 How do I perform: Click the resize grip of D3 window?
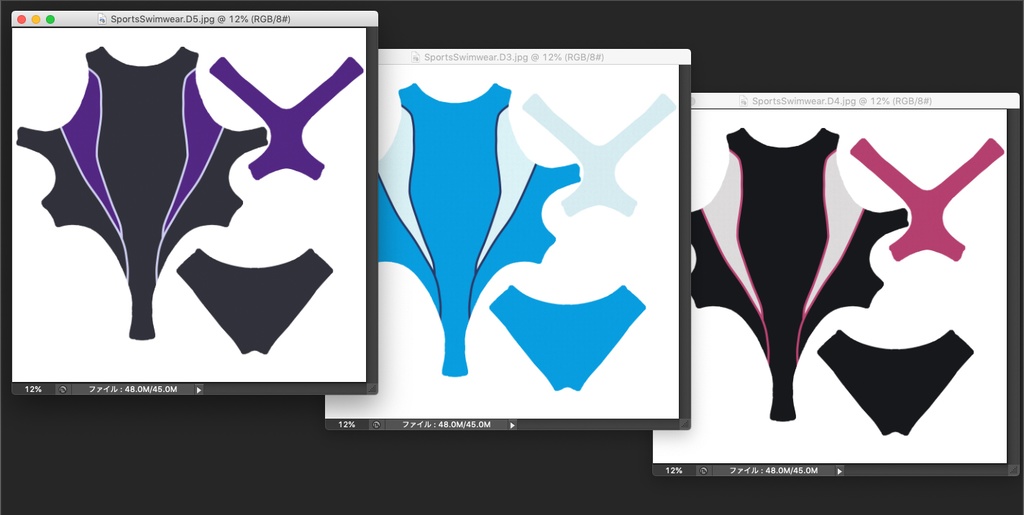coord(685,424)
